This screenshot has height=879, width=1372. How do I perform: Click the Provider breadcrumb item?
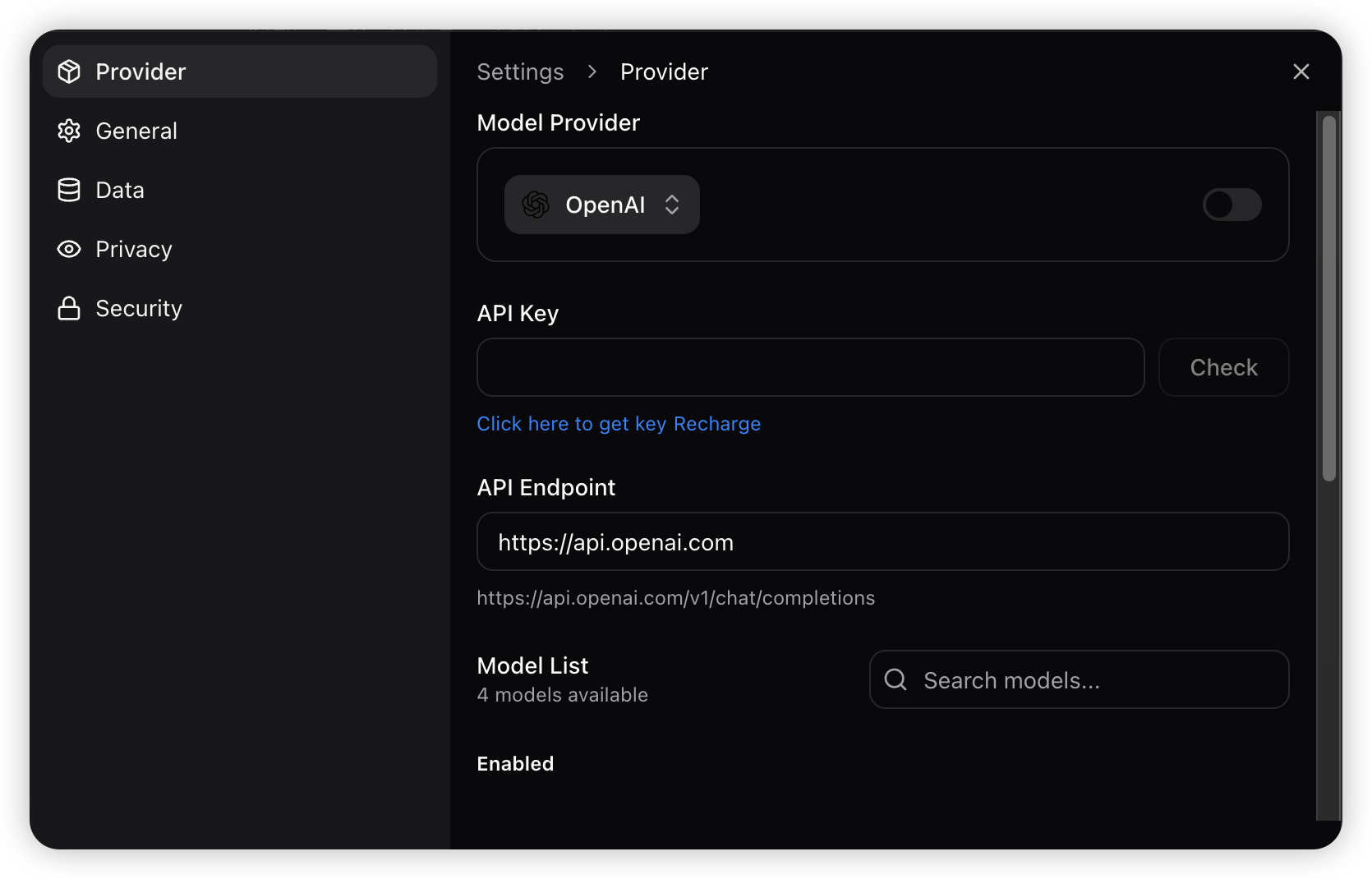pos(664,72)
